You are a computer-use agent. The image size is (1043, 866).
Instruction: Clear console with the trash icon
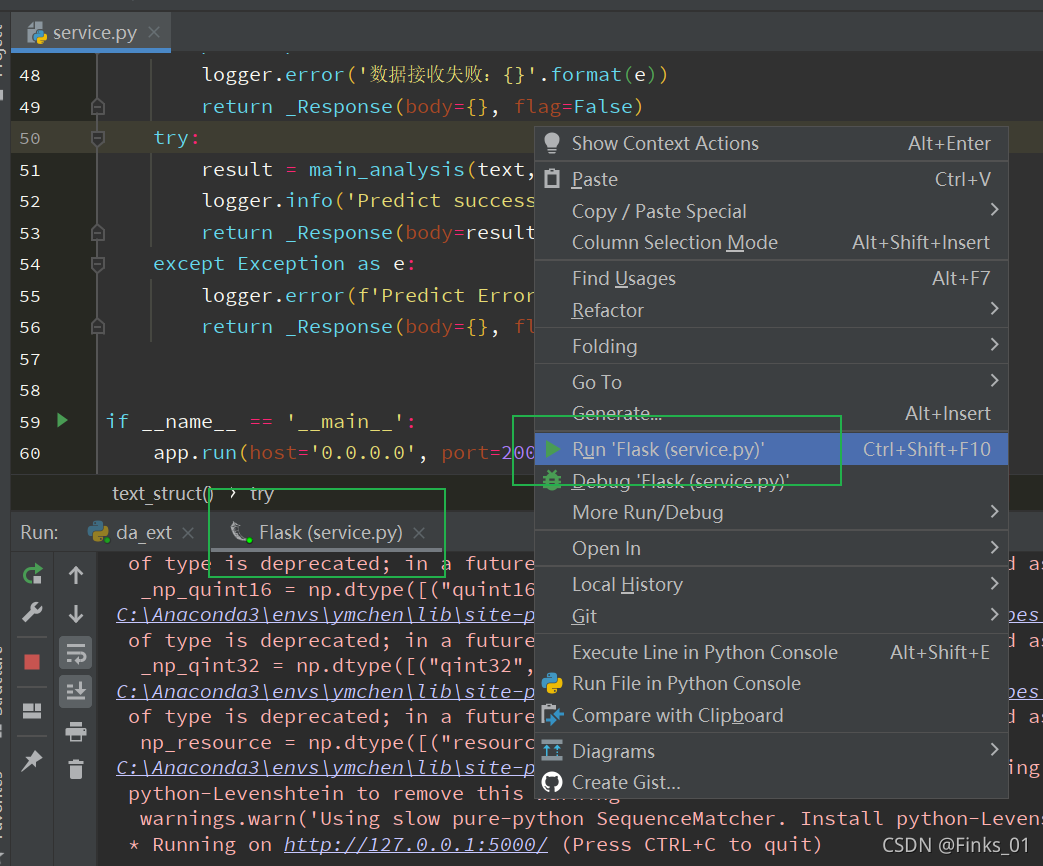point(76,770)
